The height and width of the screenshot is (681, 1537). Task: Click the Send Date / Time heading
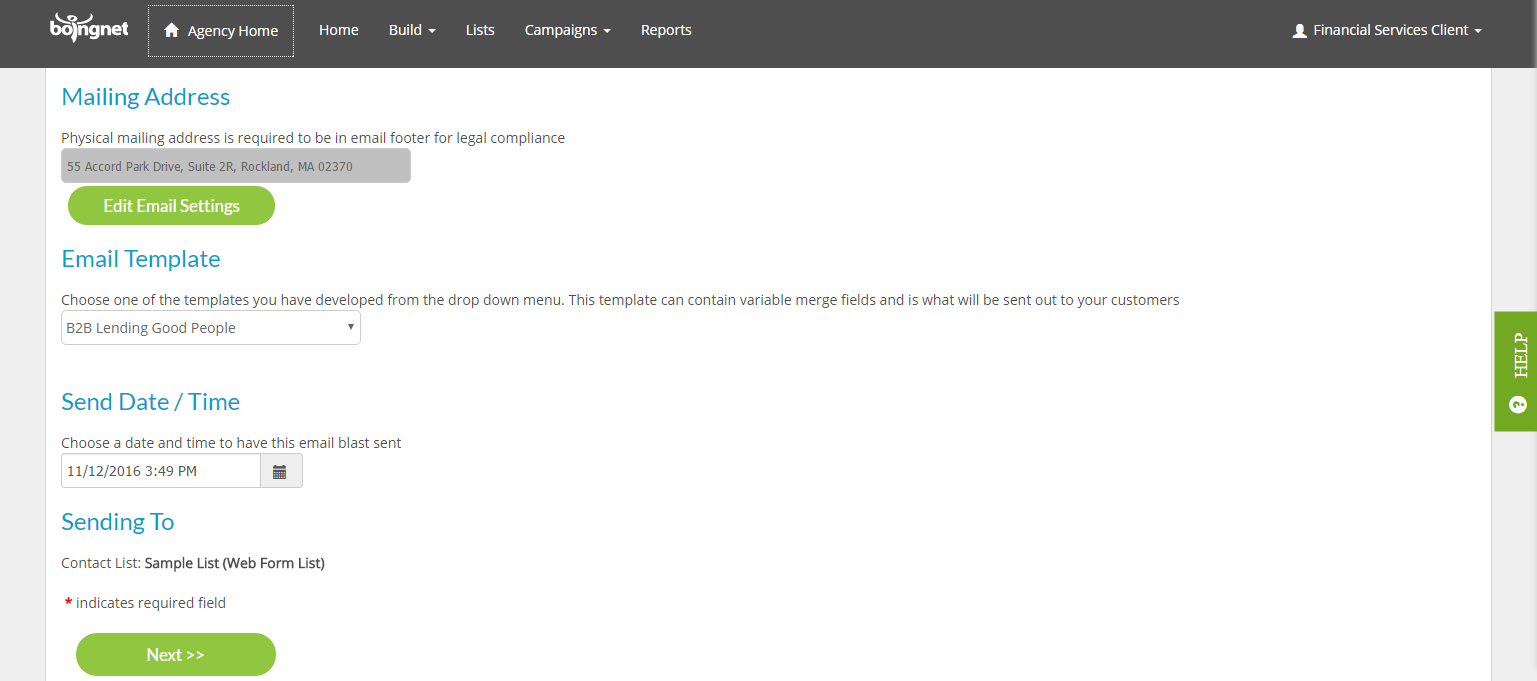point(151,402)
